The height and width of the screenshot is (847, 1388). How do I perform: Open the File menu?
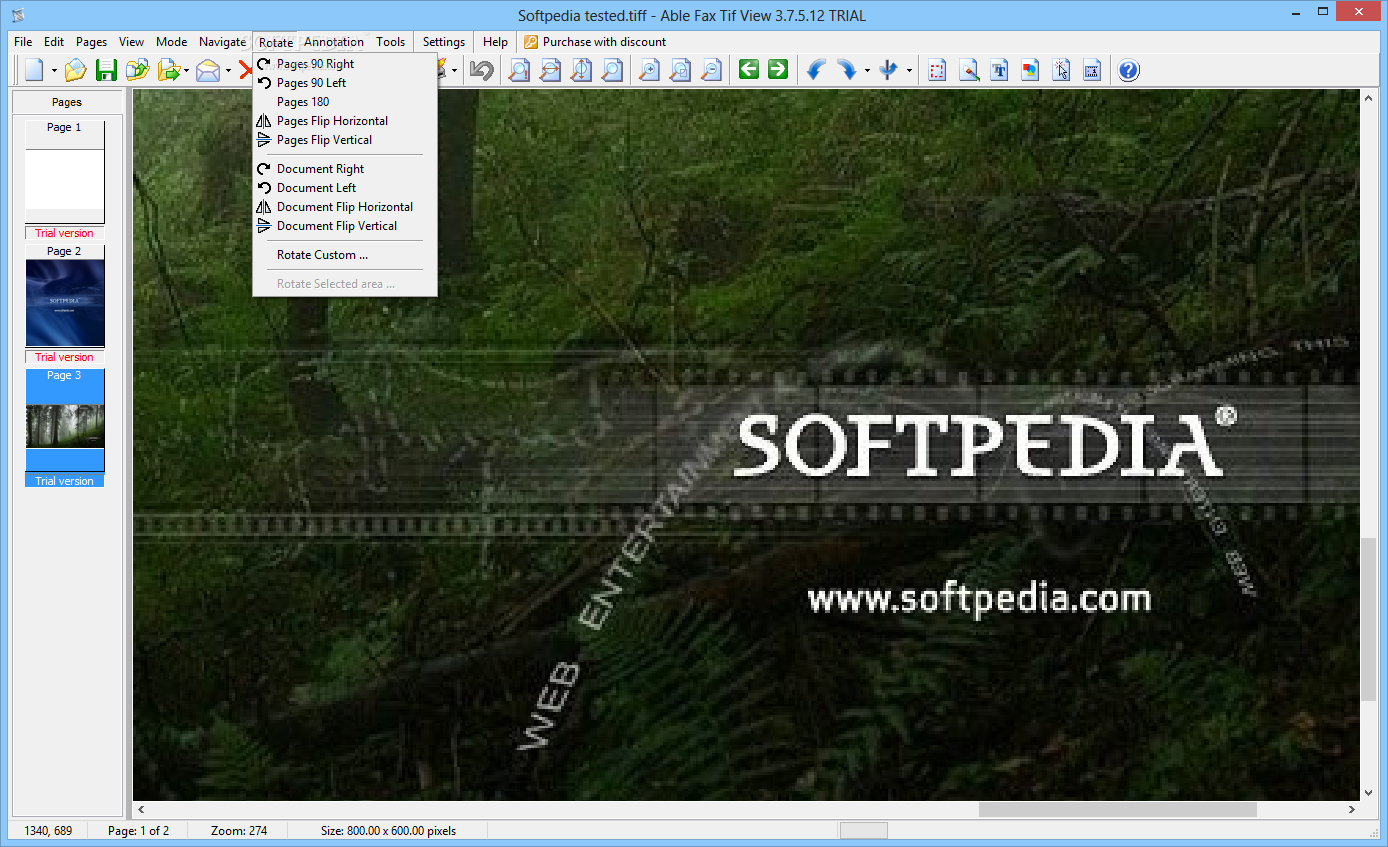23,42
